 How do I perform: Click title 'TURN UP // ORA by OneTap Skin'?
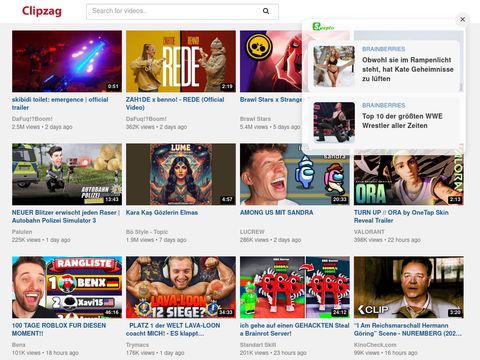point(401,216)
